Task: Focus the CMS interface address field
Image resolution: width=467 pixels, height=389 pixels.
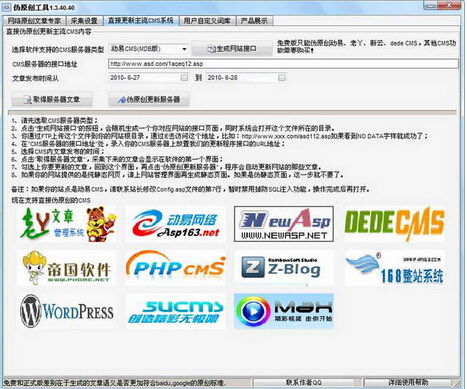Action: point(283,64)
